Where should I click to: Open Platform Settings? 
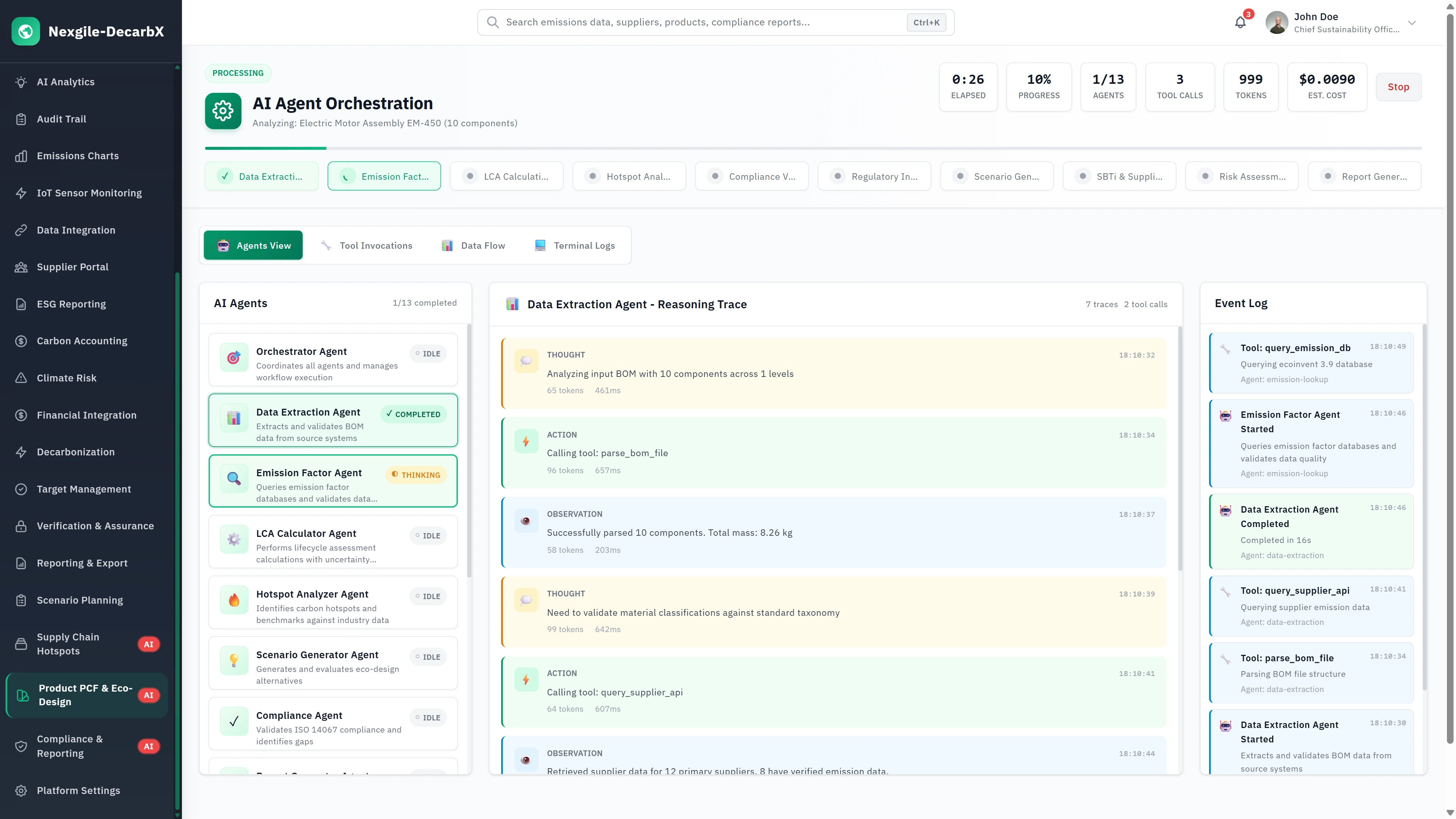click(78, 790)
